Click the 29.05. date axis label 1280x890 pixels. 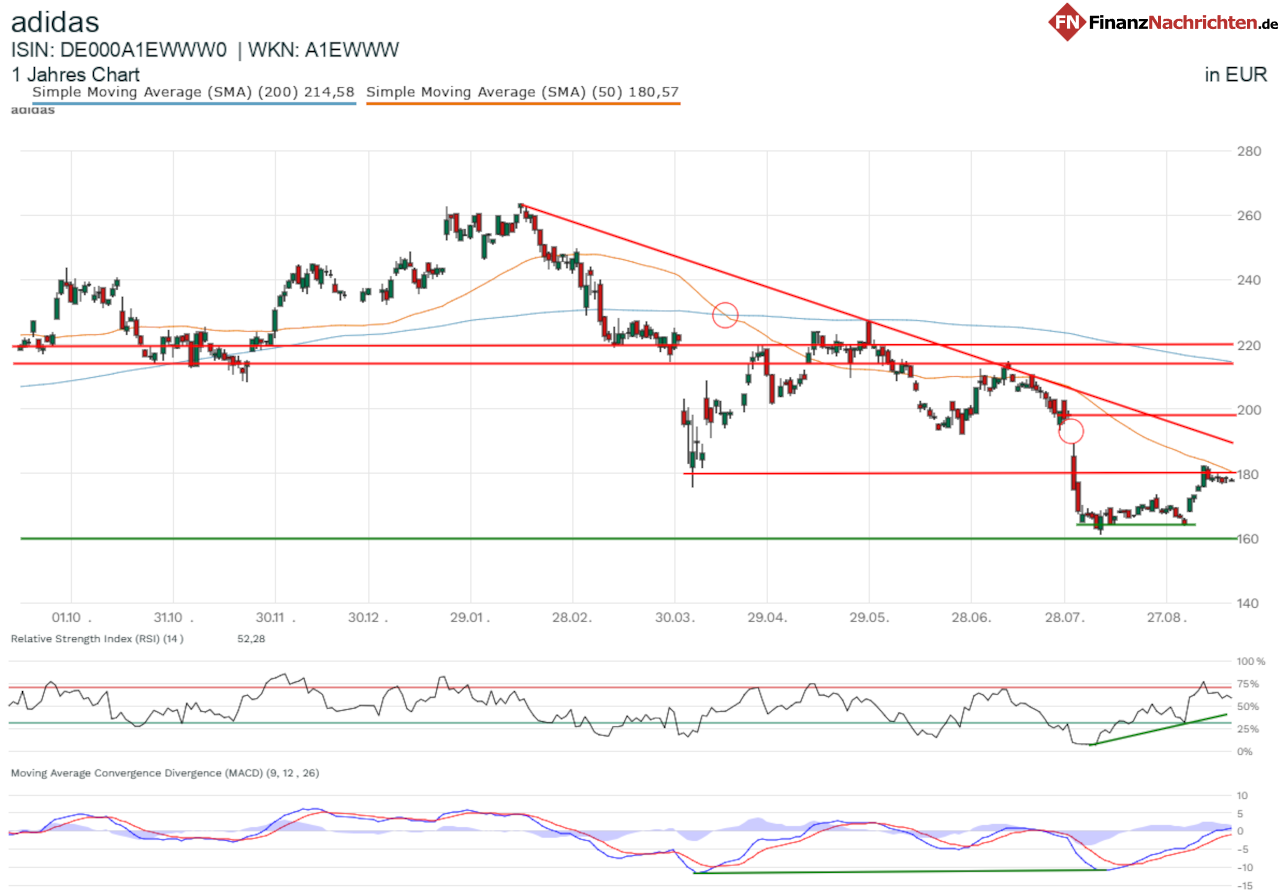868,619
